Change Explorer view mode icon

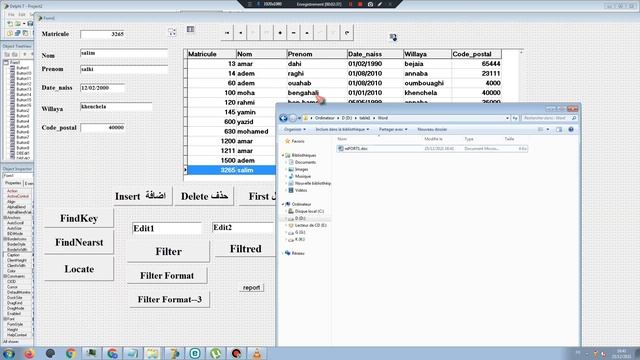pyautogui.click(x=540, y=129)
